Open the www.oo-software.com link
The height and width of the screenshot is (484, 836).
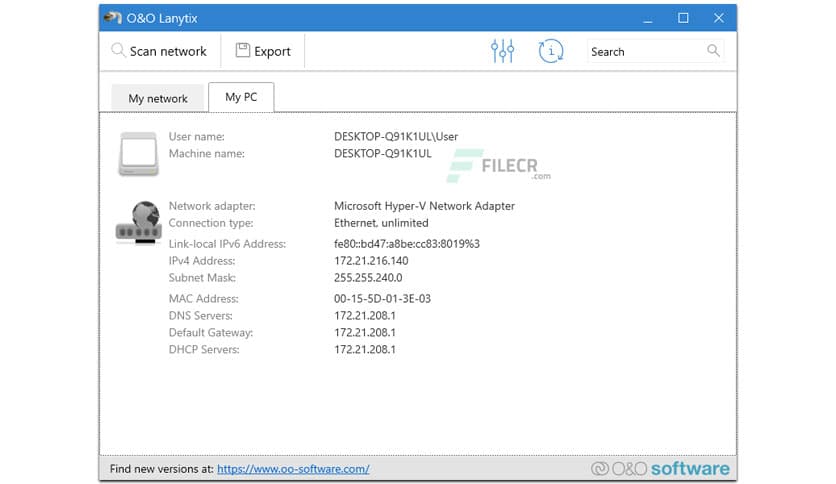coord(293,468)
